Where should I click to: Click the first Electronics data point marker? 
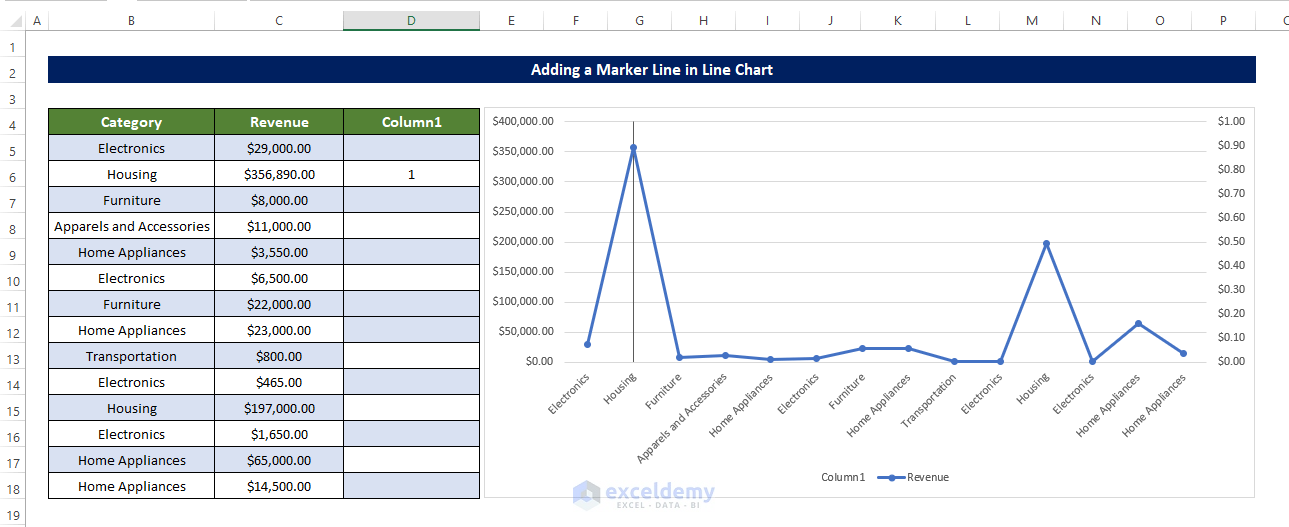587,344
